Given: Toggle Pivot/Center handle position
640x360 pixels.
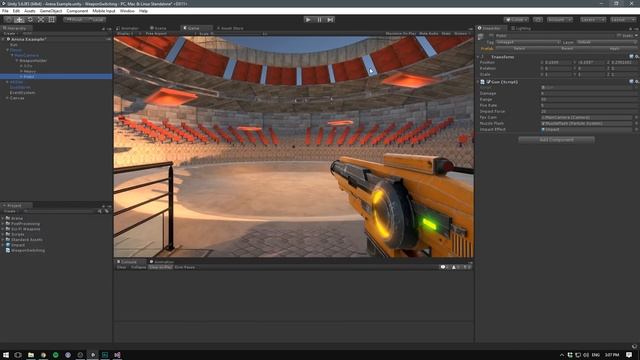Looking at the screenshot, I should coord(74,20).
